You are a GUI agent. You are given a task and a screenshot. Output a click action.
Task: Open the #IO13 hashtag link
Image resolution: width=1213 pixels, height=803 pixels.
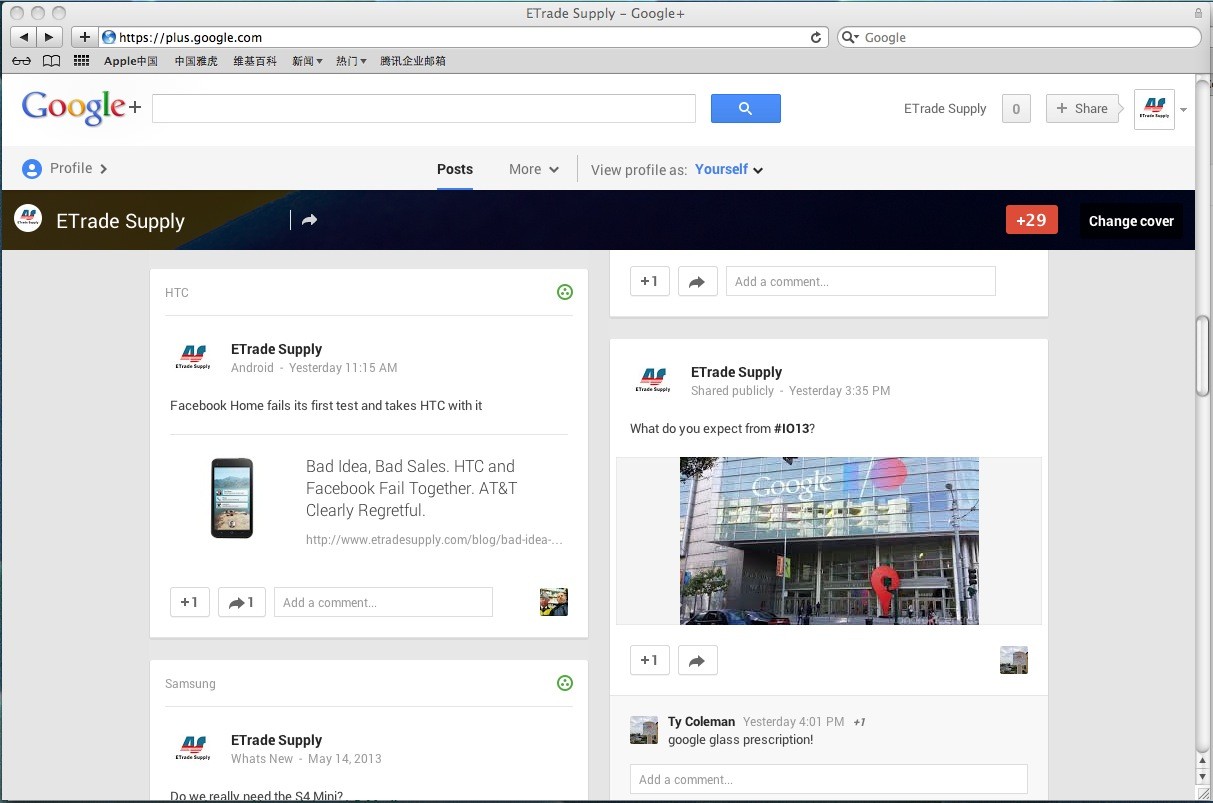point(792,429)
